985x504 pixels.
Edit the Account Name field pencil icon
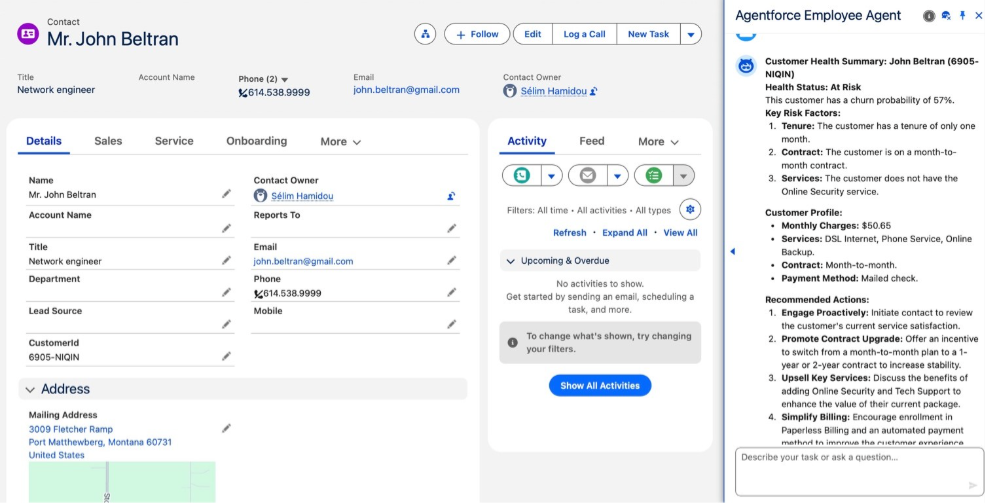(226, 229)
